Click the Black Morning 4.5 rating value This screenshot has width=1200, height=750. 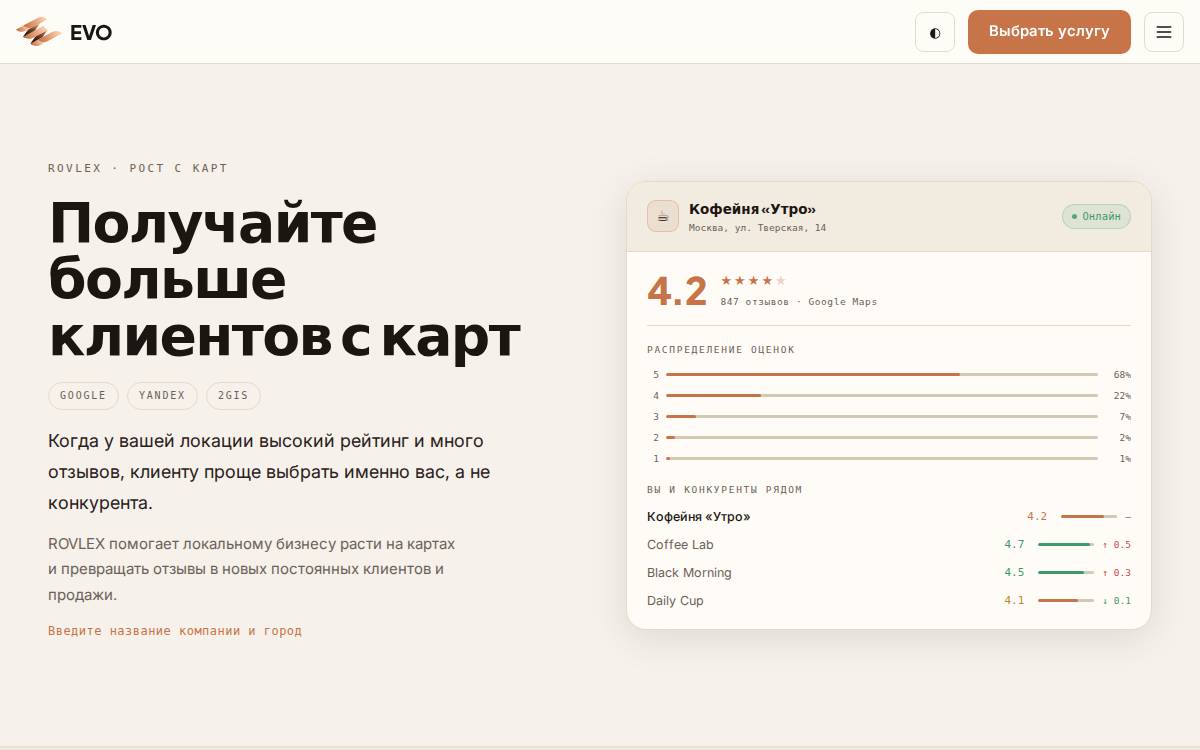pos(1014,573)
